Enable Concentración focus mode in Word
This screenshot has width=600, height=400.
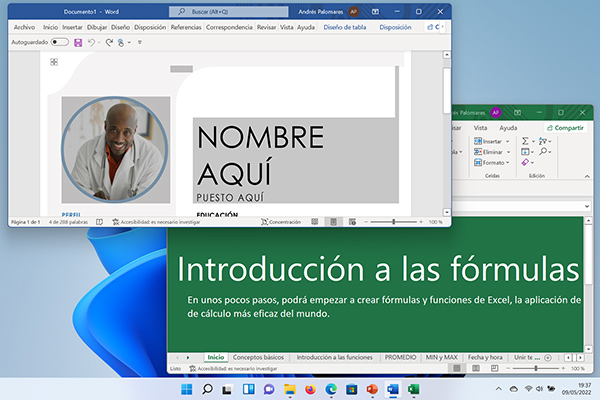[x=281, y=222]
